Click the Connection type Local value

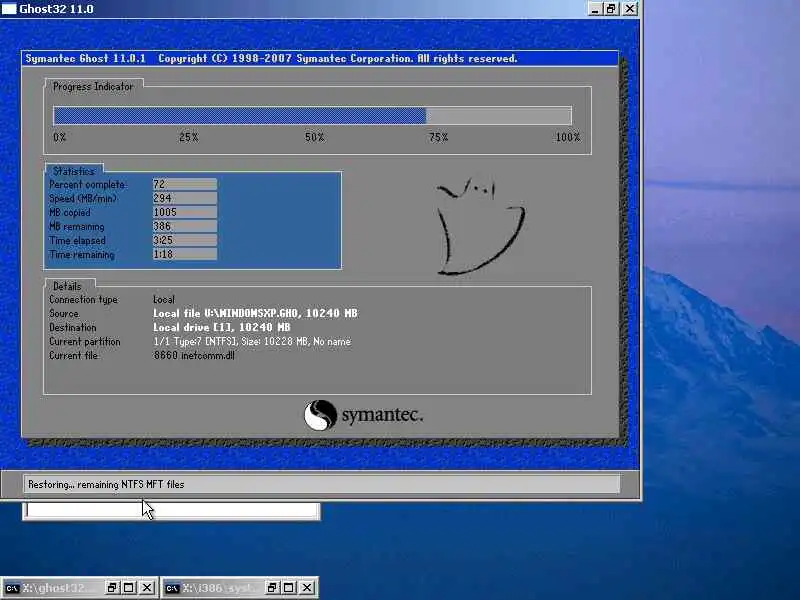tap(164, 299)
